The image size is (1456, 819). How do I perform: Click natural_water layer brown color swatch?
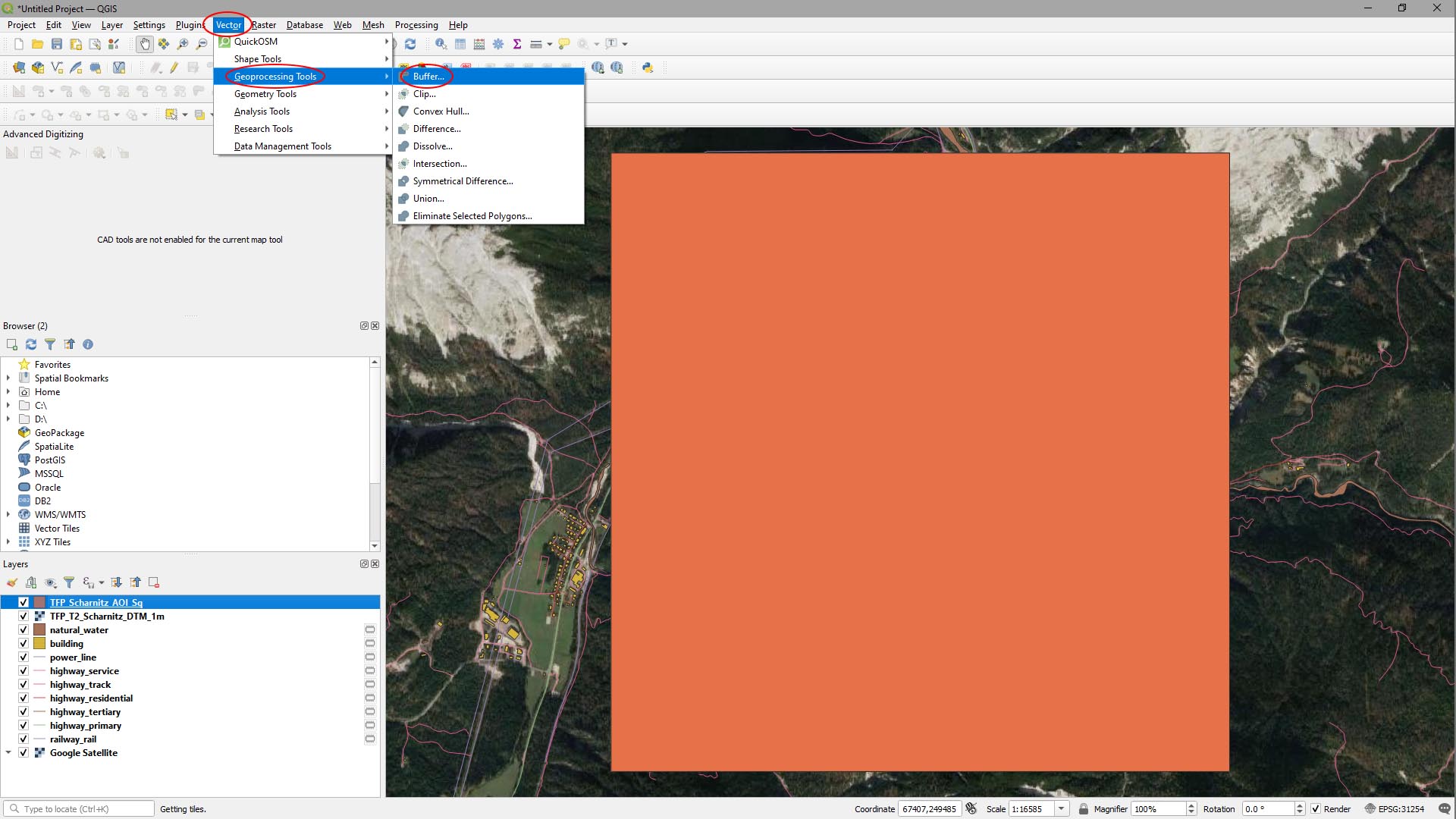pos(39,629)
